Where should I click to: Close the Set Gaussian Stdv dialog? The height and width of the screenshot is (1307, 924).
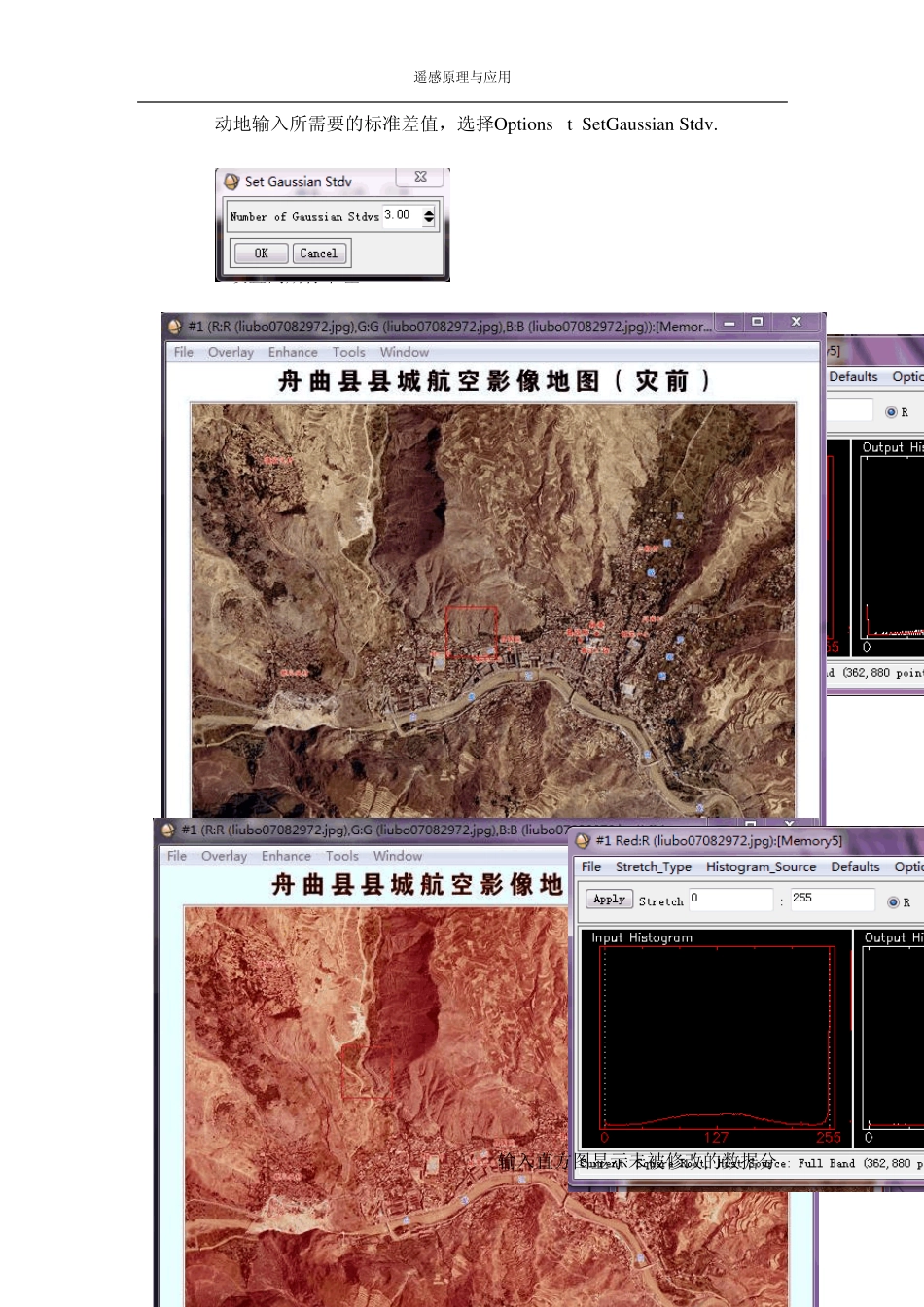pos(420,177)
